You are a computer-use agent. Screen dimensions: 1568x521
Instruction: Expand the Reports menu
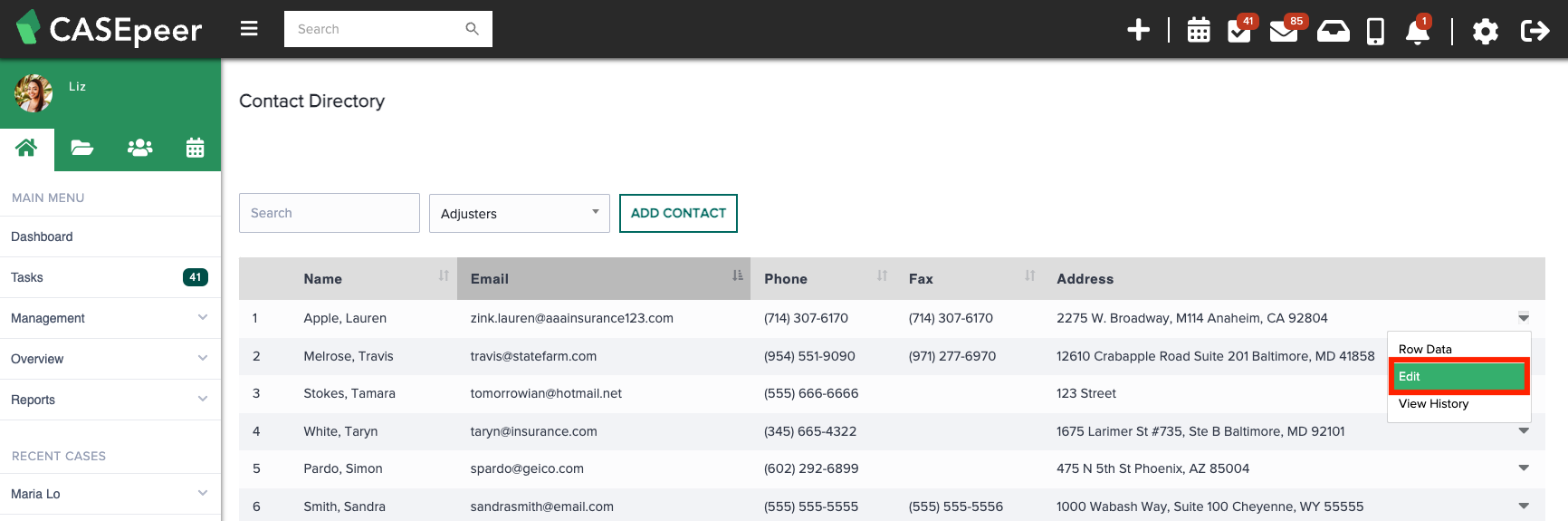point(110,400)
